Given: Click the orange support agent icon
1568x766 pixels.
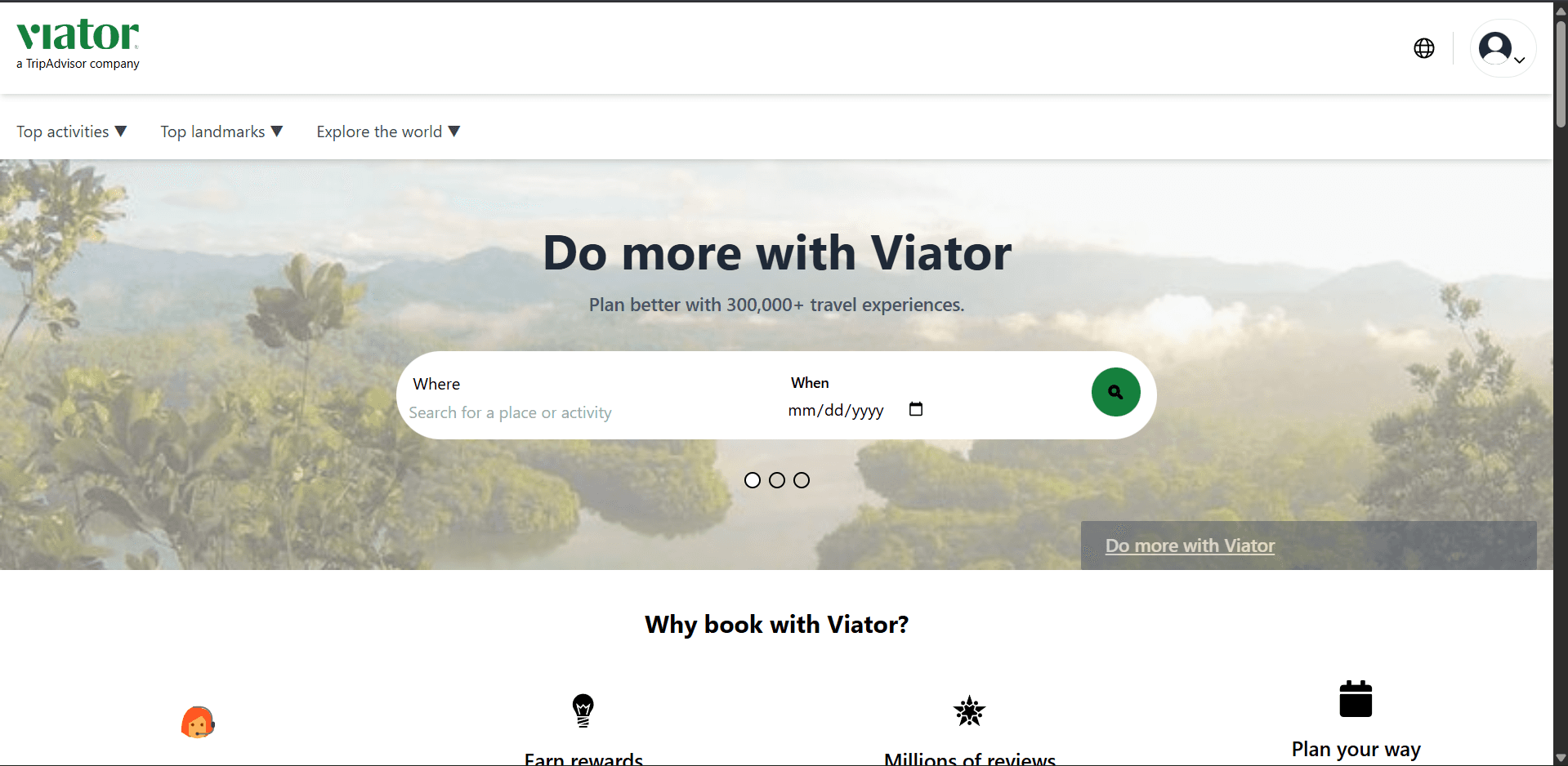Looking at the screenshot, I should (198, 722).
